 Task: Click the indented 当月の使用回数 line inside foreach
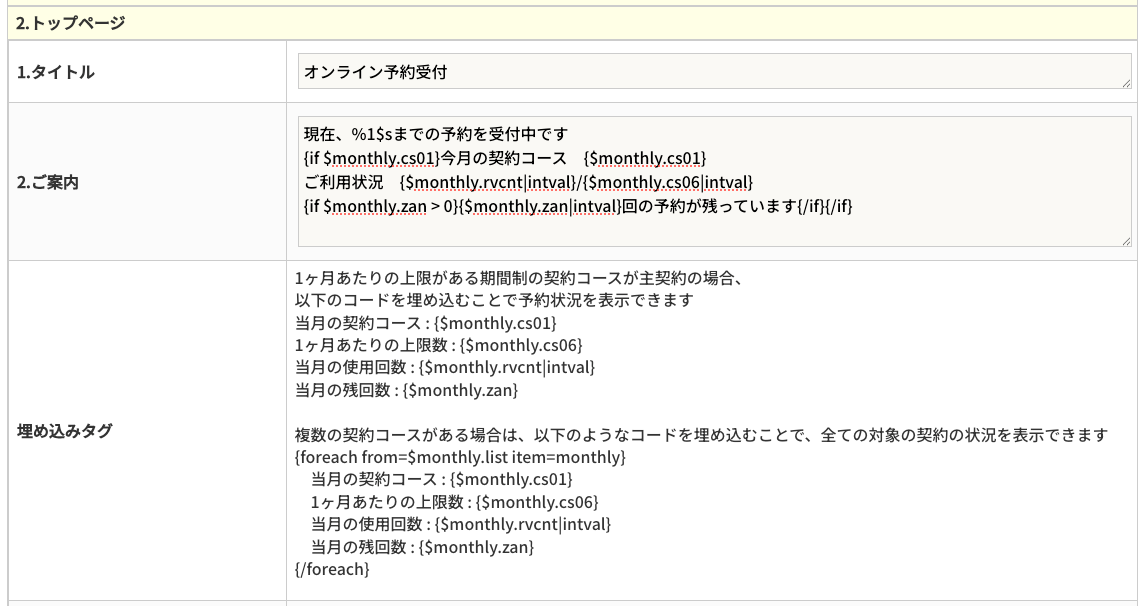point(460,524)
